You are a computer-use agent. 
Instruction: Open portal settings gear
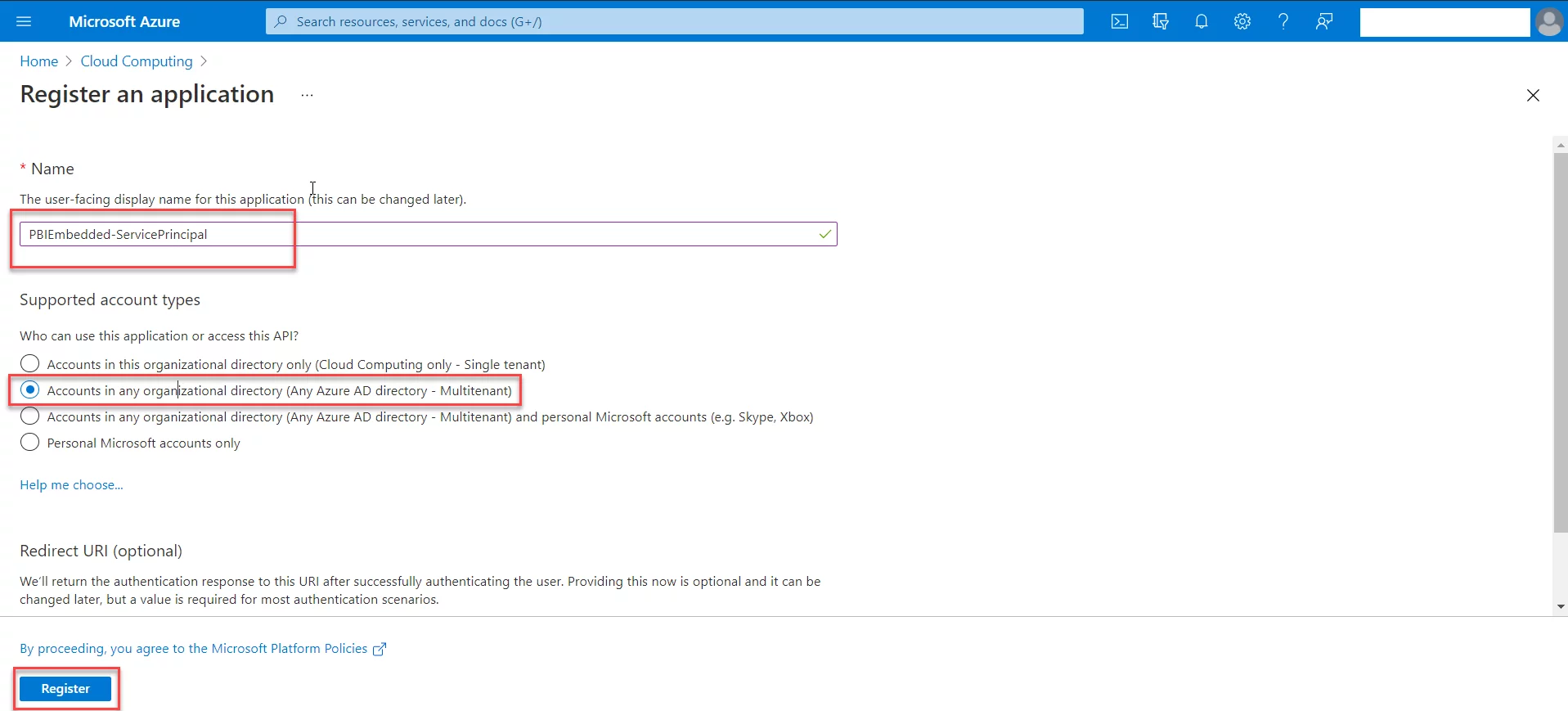coord(1242,21)
